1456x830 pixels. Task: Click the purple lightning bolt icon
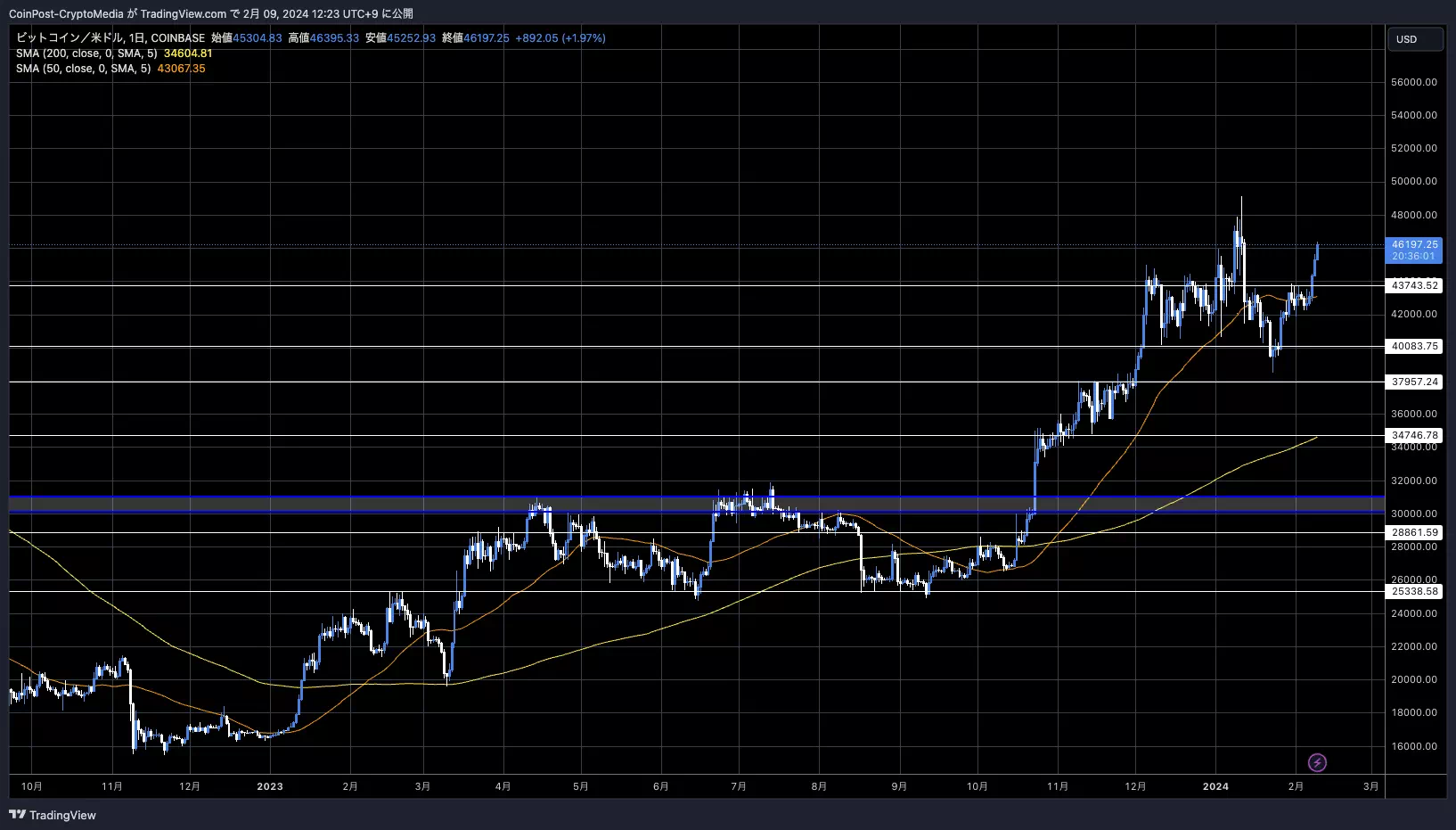(1317, 762)
